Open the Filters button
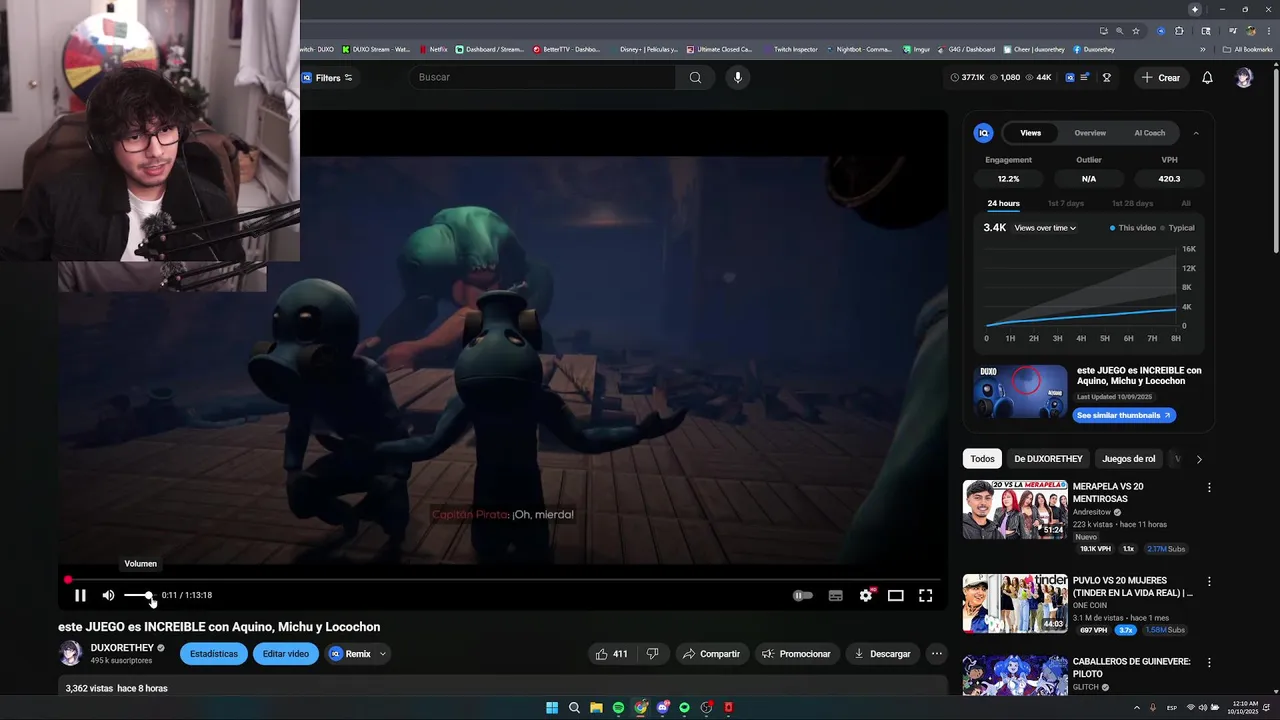This screenshot has height=720, width=1280. pos(328,77)
